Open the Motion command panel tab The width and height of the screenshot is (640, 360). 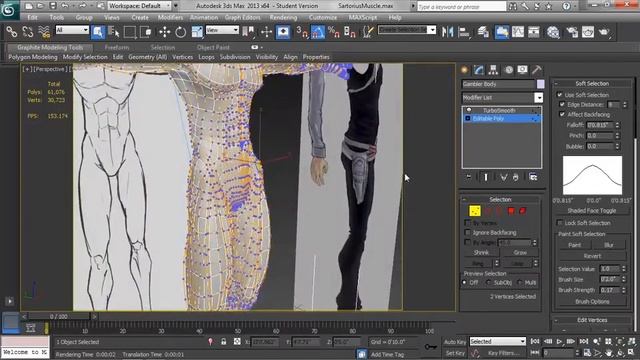[x=509, y=70]
